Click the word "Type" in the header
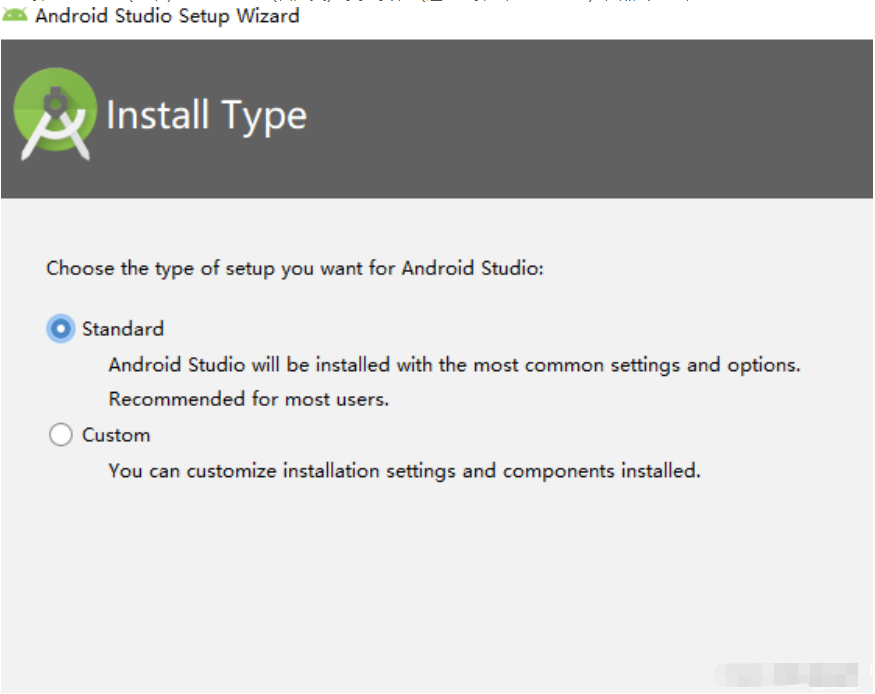The width and height of the screenshot is (875, 694). [265, 116]
